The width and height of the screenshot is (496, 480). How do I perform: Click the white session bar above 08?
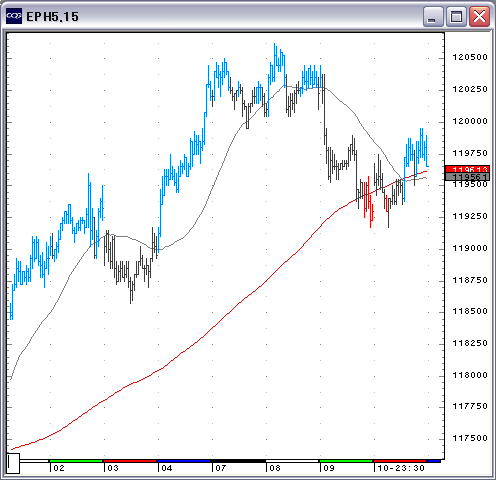[292, 461]
